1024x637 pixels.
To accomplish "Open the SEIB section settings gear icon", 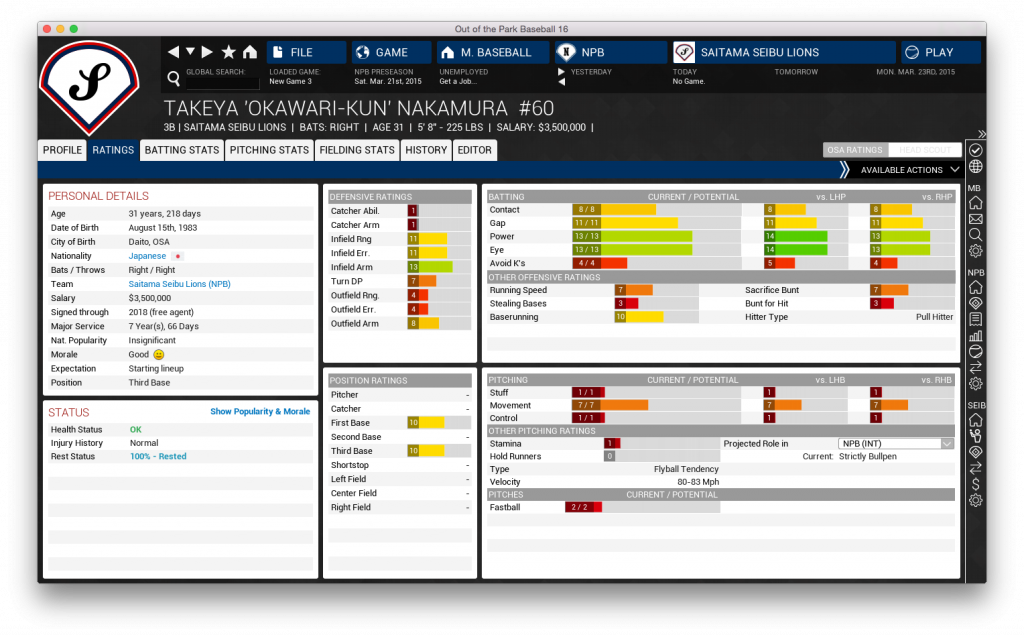I will tap(976, 500).
